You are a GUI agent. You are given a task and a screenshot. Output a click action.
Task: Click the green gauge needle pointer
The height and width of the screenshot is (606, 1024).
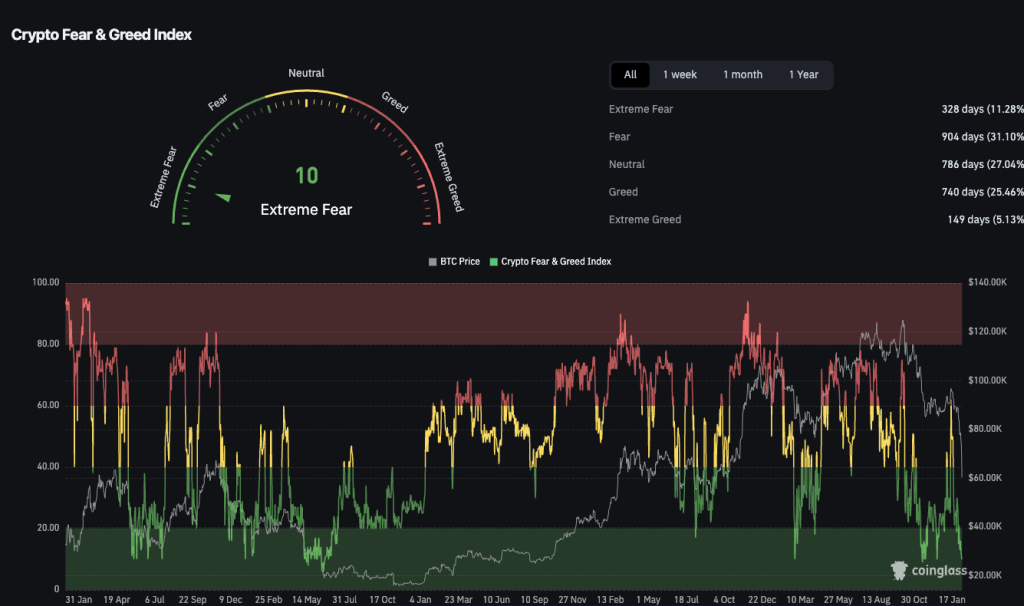click(x=223, y=197)
